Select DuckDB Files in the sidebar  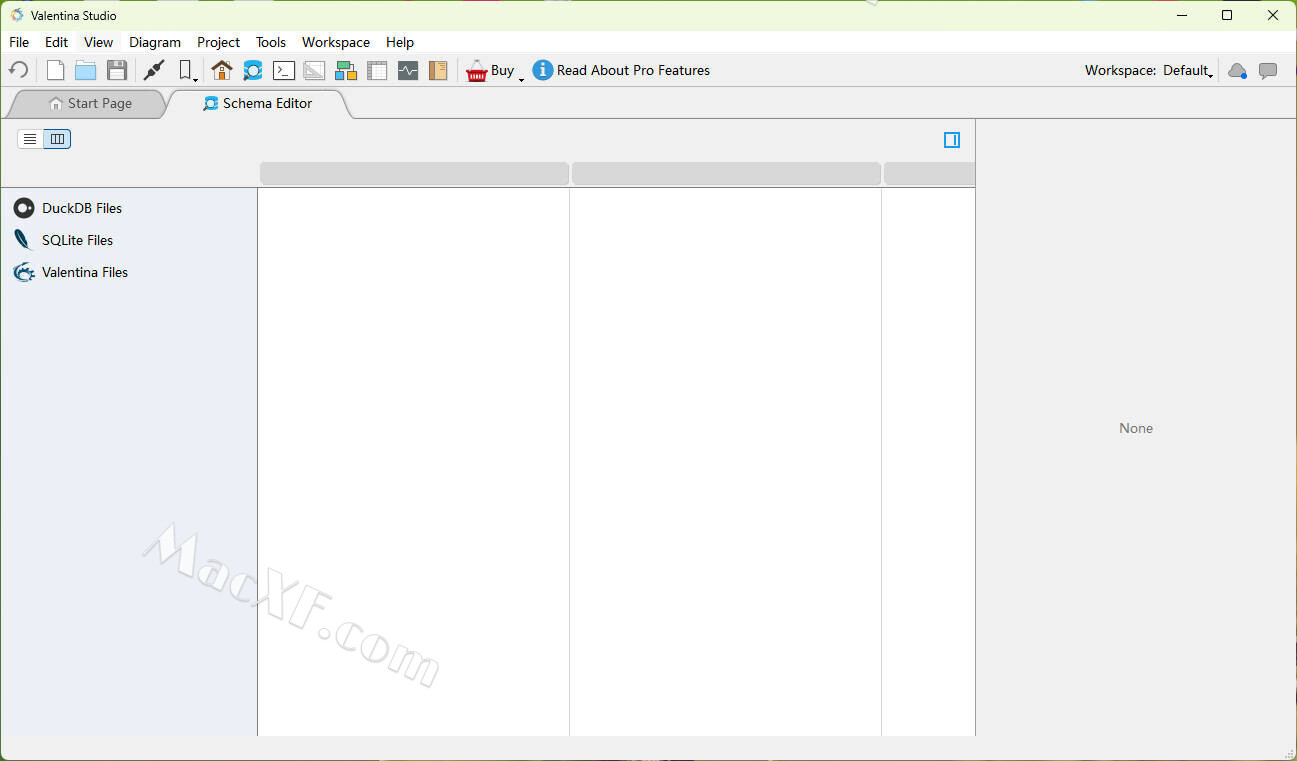click(x=81, y=208)
